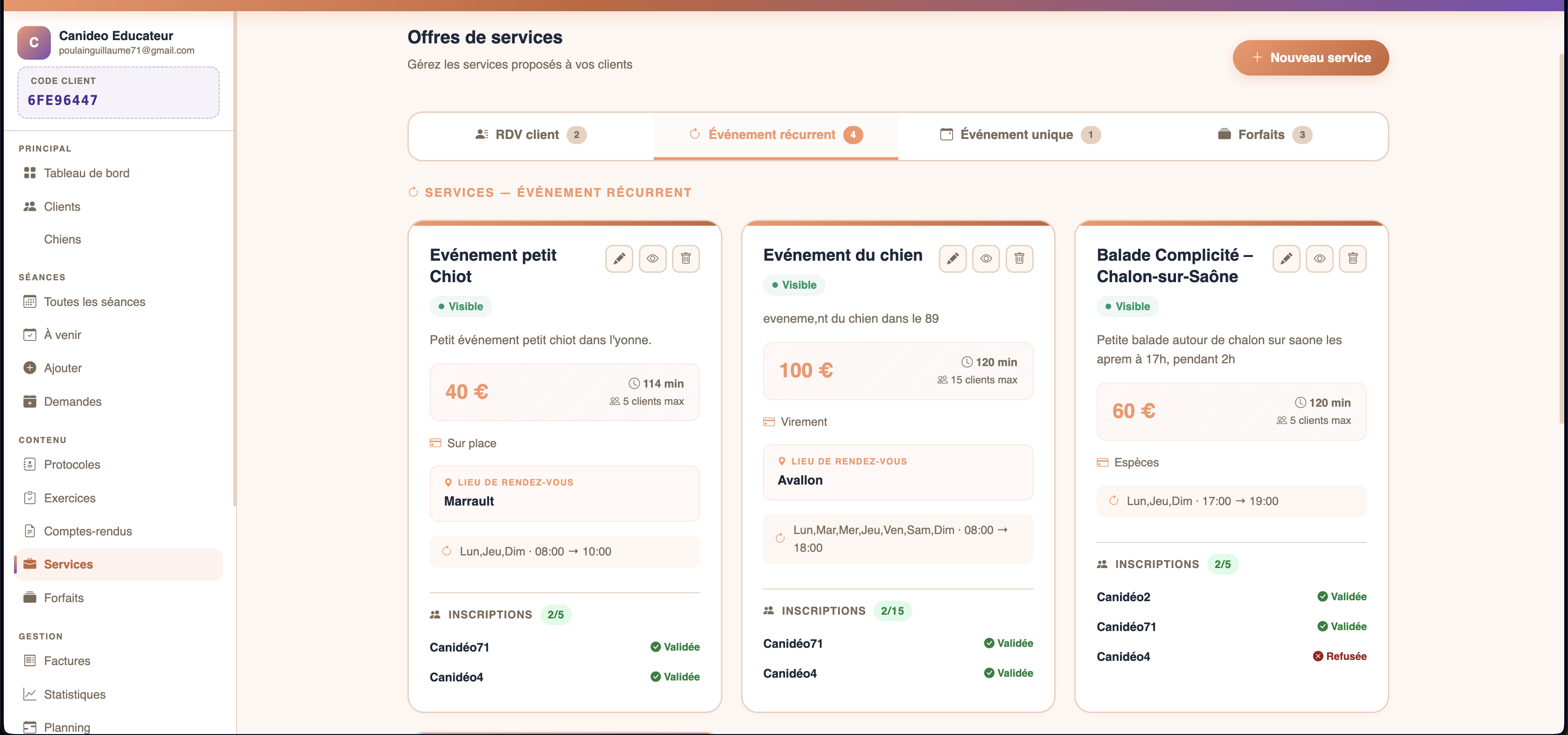This screenshot has width=1568, height=735.
Task: Open the RDV client tab
Action: point(531,135)
